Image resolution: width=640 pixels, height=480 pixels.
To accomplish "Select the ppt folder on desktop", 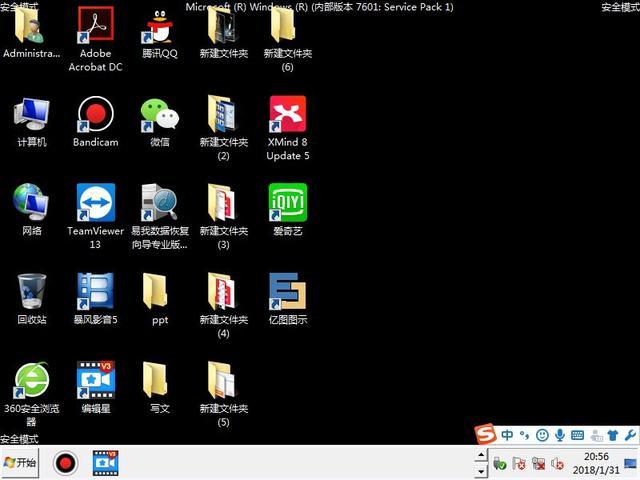I will pos(159,292).
